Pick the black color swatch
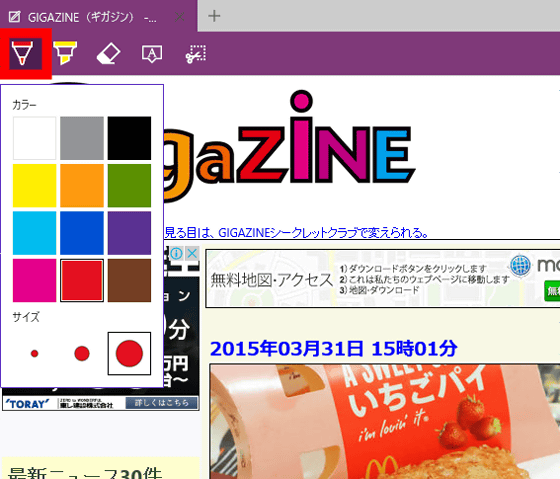This screenshot has width=560, height=479. [x=129, y=138]
